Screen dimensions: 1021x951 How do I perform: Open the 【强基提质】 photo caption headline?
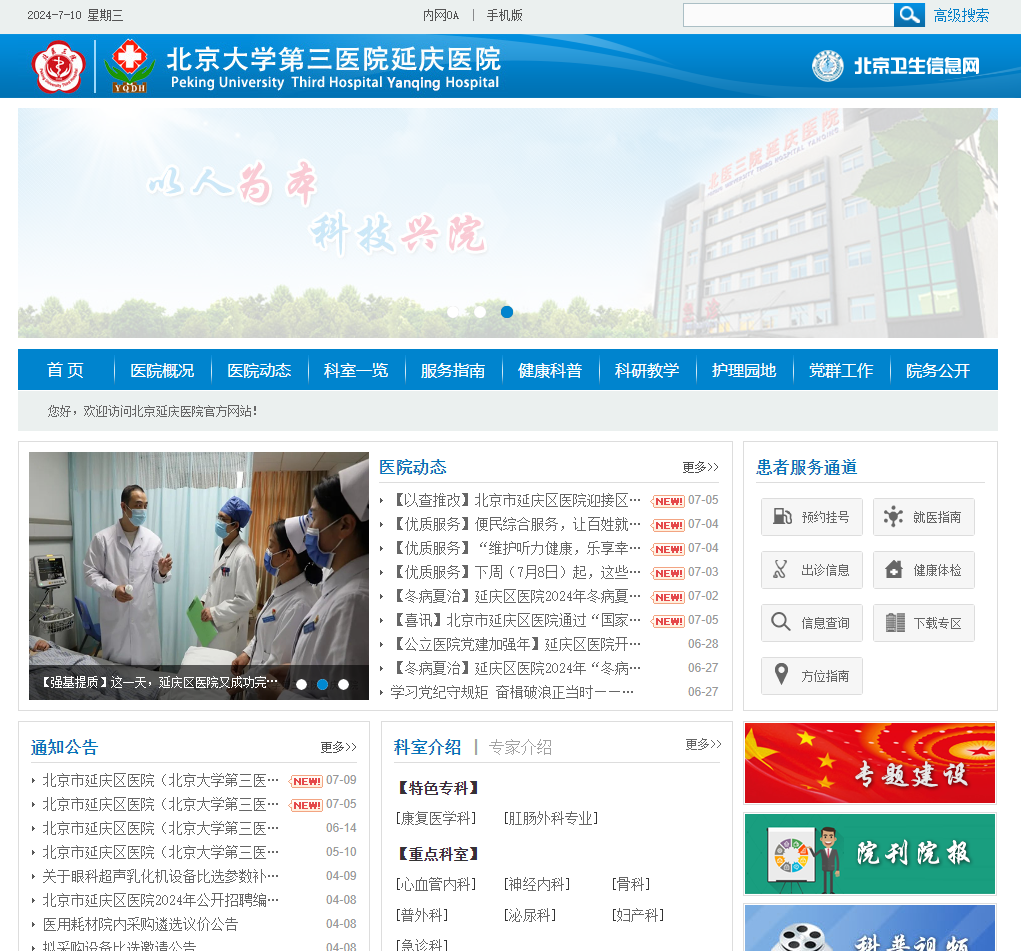pos(159,683)
